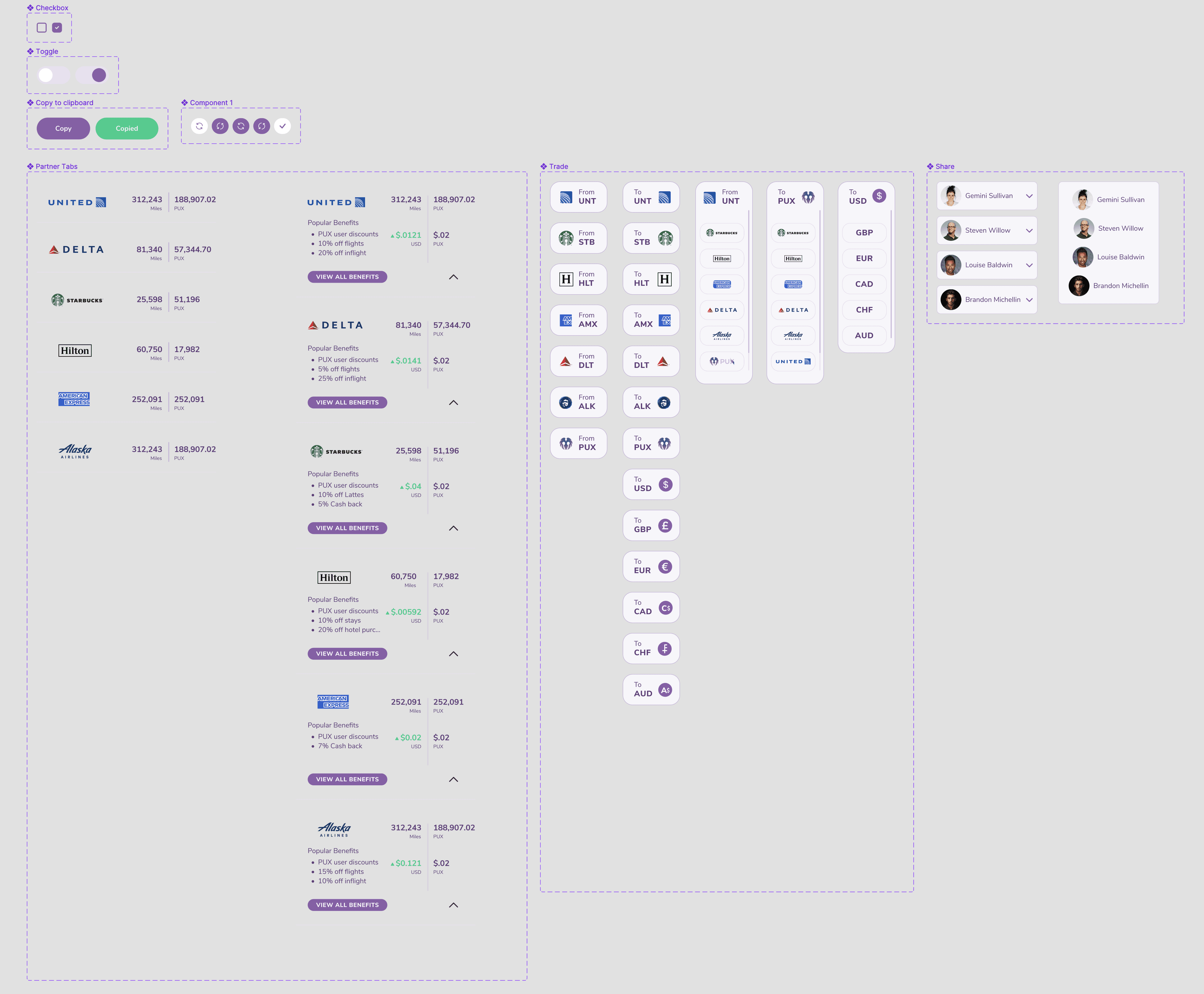Image resolution: width=1204 pixels, height=994 pixels.
Task: Open Brandon Michellin dropdown chevron
Action: [x=1029, y=300]
